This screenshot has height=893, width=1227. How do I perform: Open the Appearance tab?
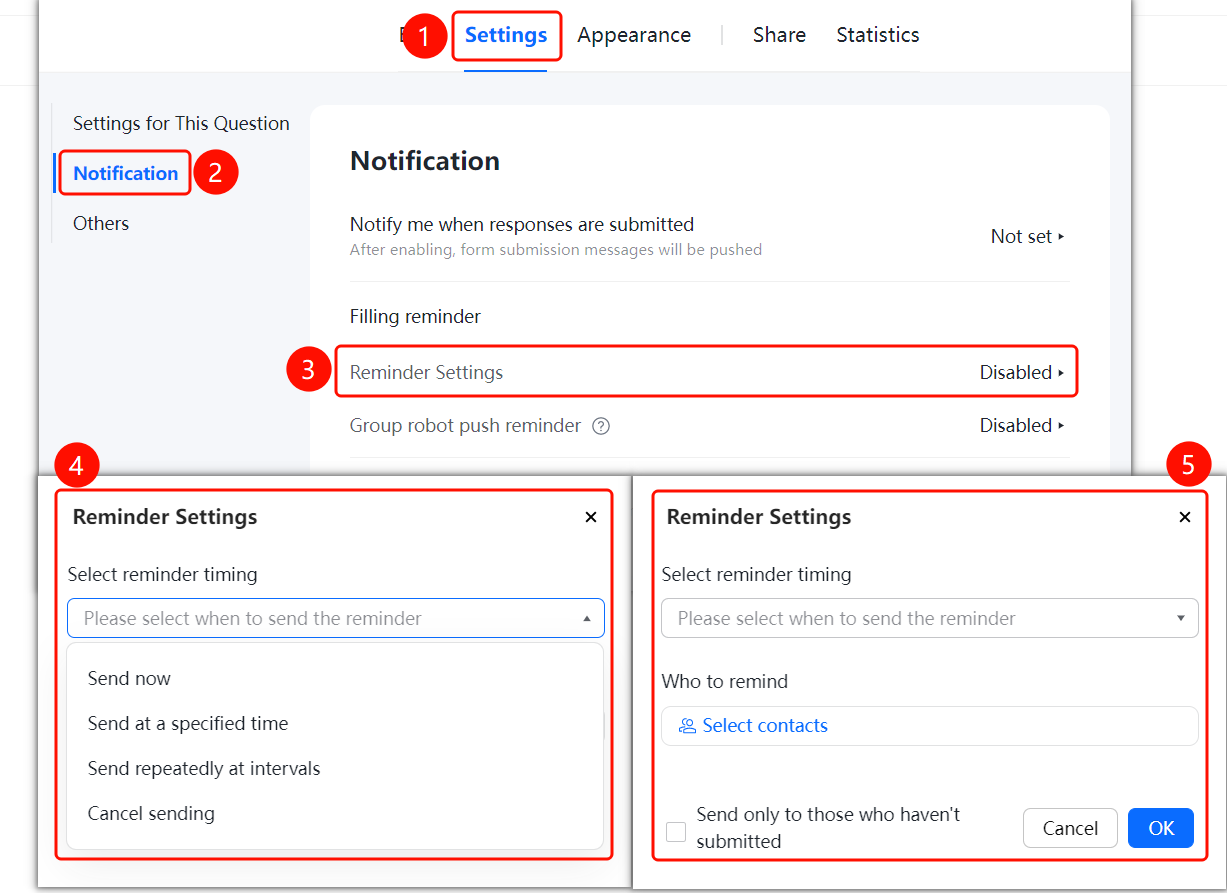[634, 35]
